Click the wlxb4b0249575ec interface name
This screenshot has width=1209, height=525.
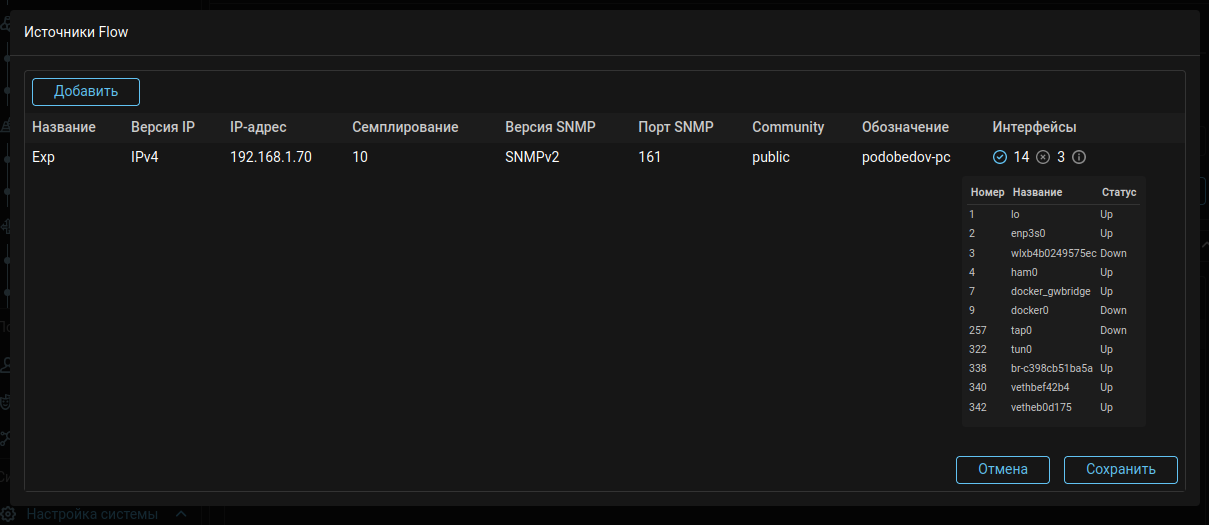tap(1053, 253)
